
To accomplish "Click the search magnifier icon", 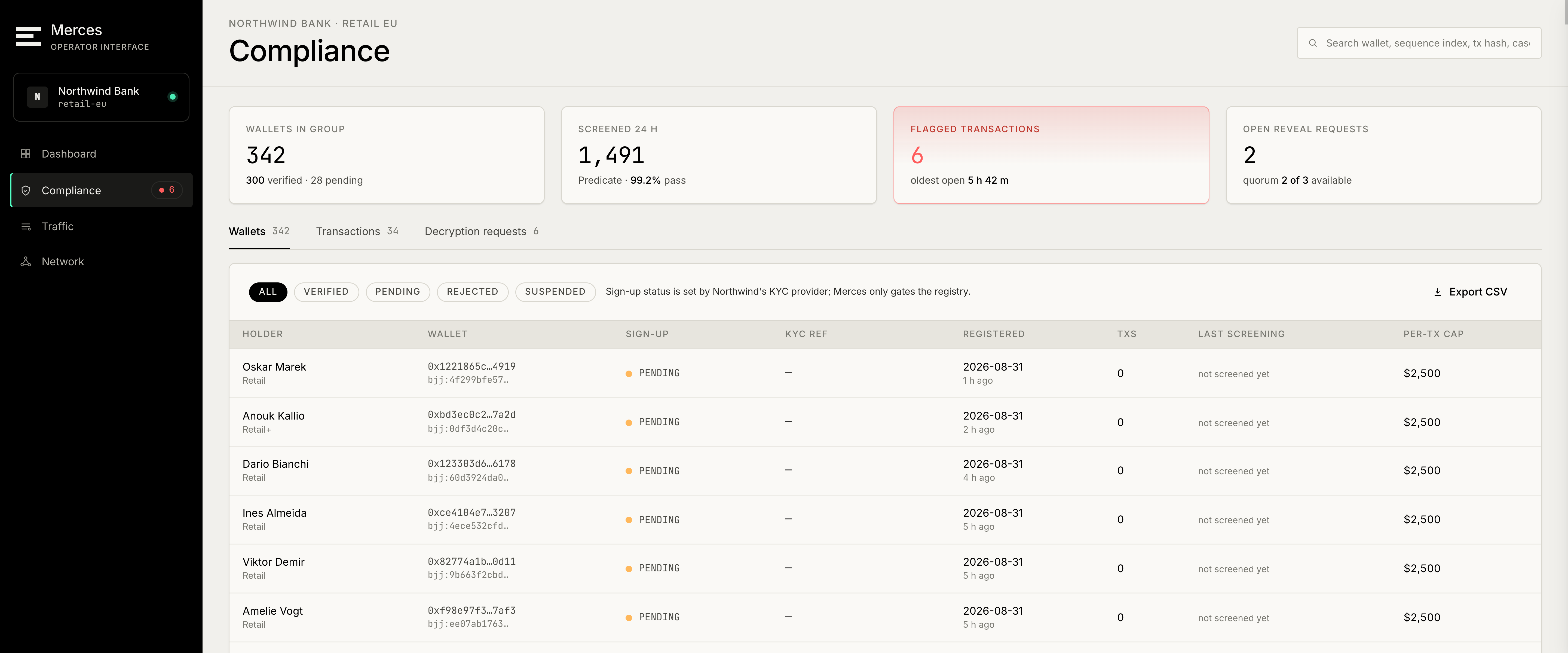I will (1313, 43).
